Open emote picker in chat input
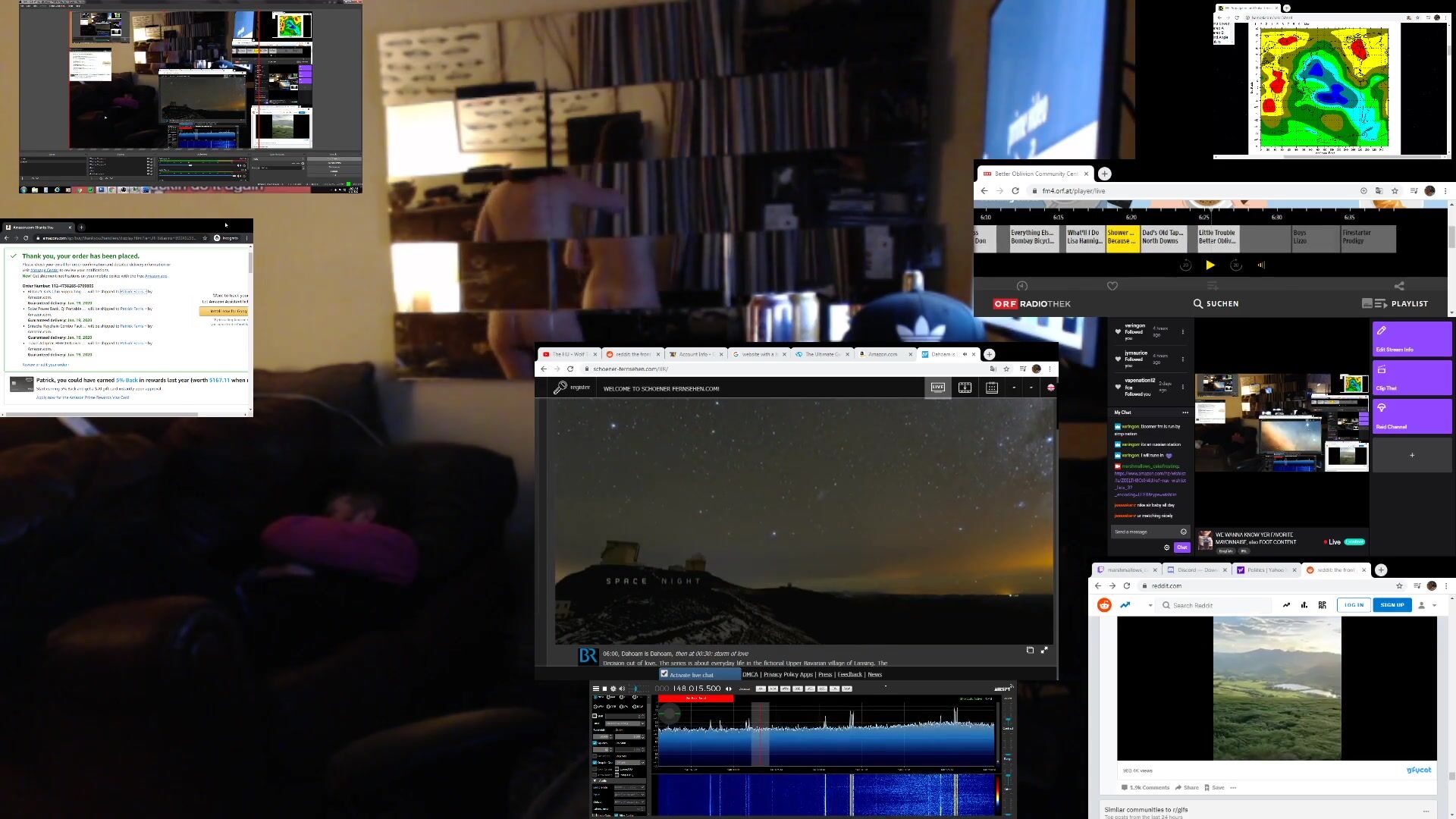This screenshot has width=1456, height=819. point(1183,532)
